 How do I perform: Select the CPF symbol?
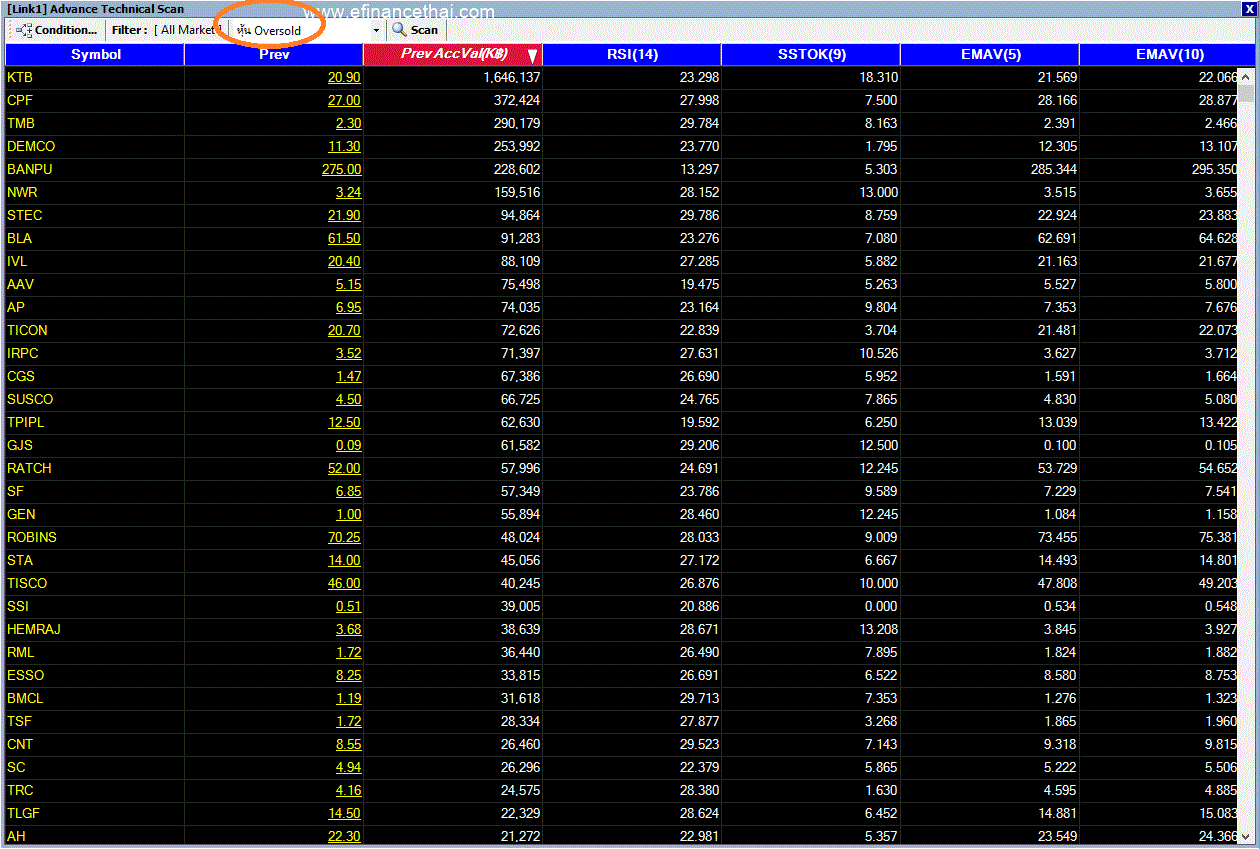[19, 100]
